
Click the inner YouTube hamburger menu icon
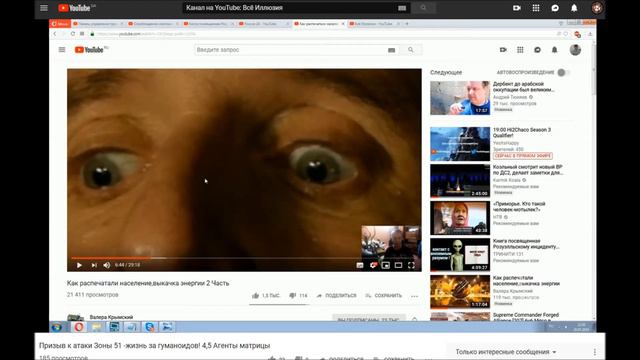pyautogui.click(x=62, y=50)
